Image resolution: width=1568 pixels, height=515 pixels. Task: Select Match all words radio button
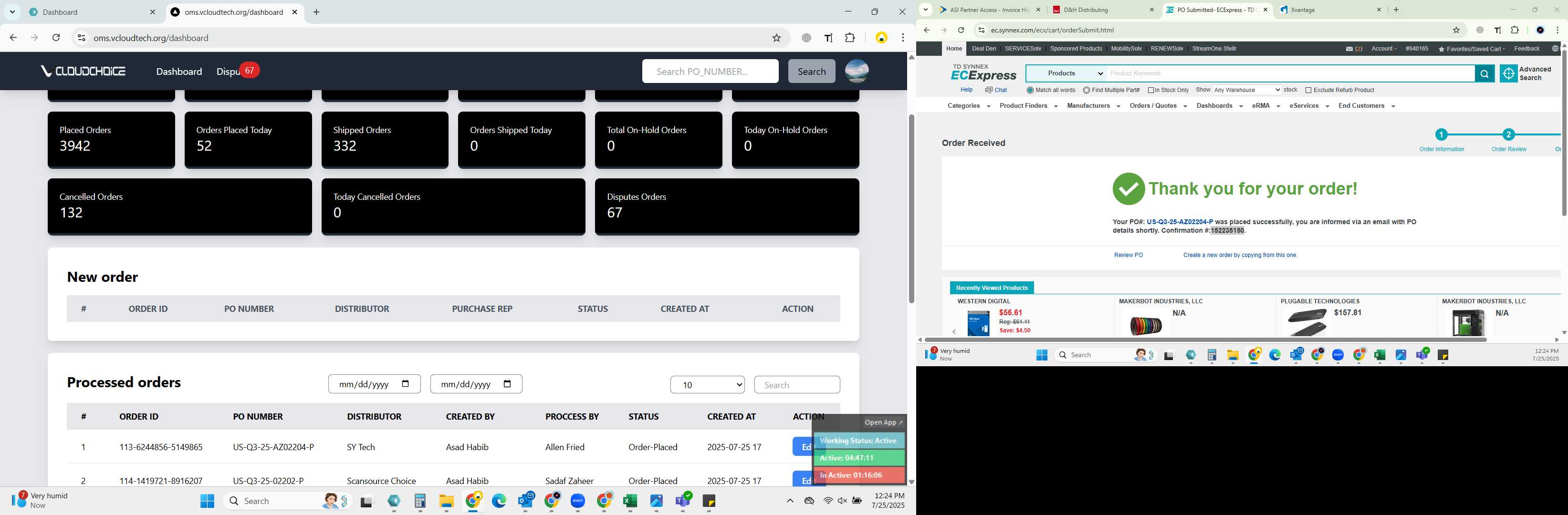[1030, 91]
